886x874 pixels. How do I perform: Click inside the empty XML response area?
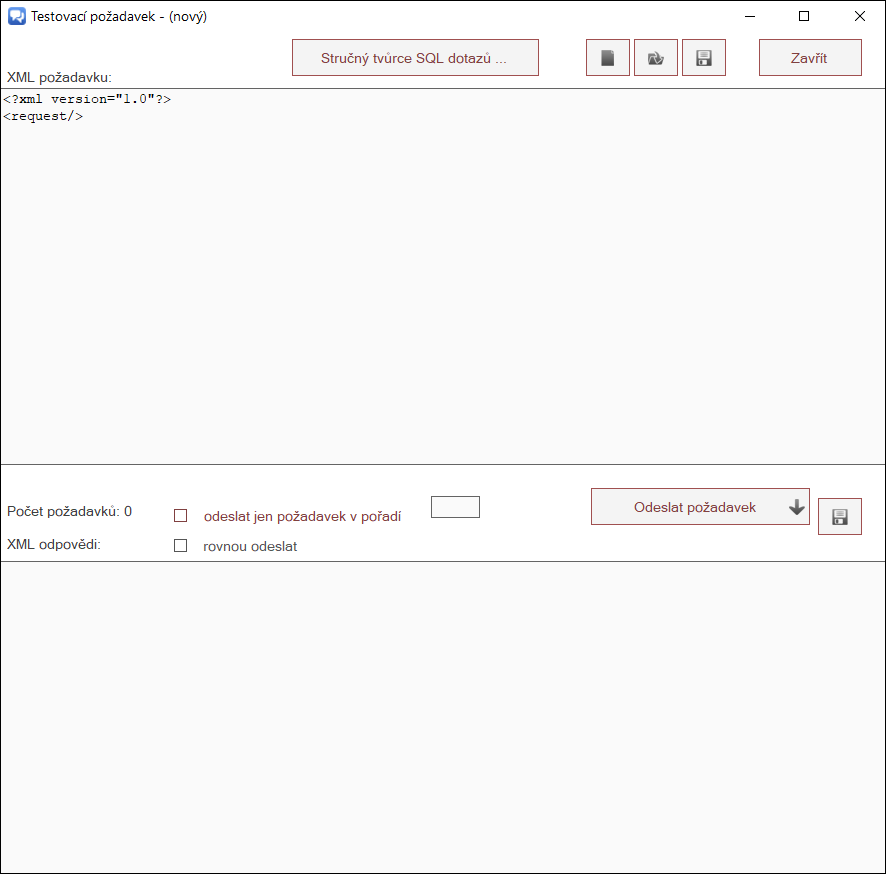[x=442, y=715]
